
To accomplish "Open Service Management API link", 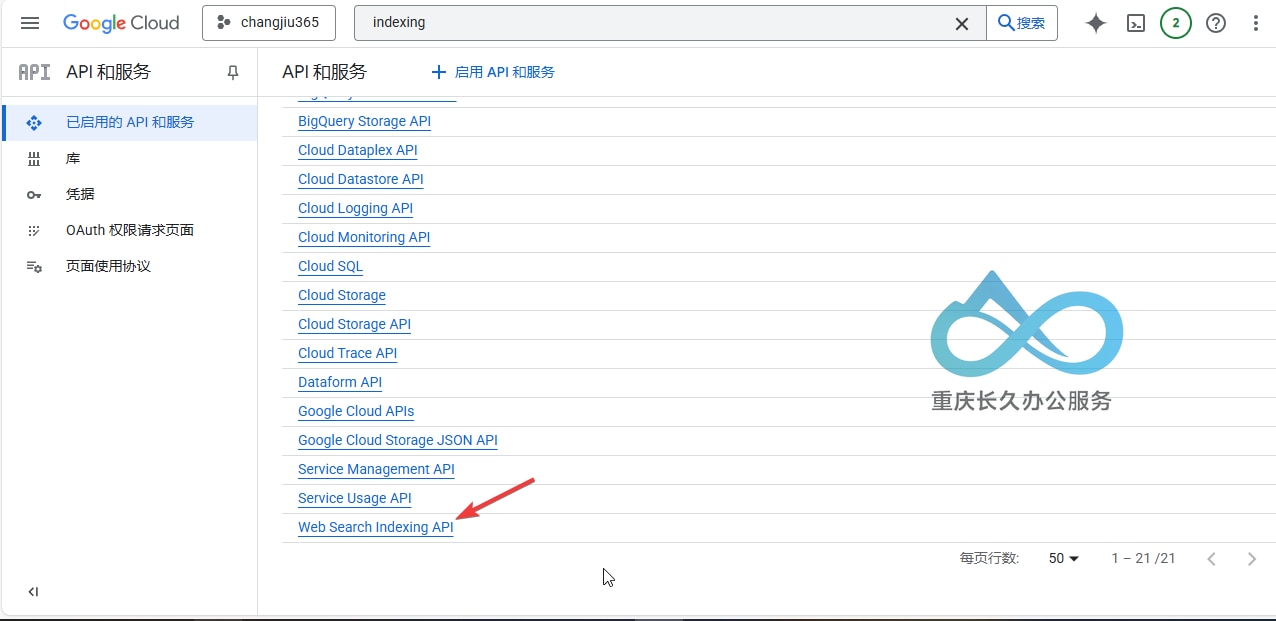I will 376,469.
